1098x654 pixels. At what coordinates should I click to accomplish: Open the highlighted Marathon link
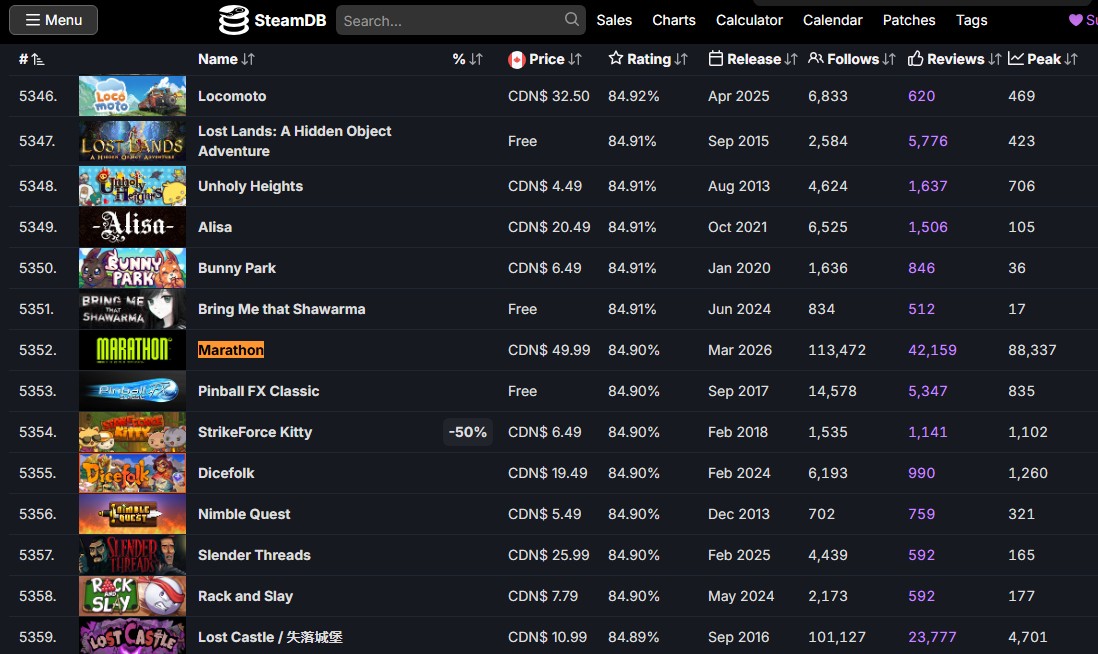(x=230, y=350)
